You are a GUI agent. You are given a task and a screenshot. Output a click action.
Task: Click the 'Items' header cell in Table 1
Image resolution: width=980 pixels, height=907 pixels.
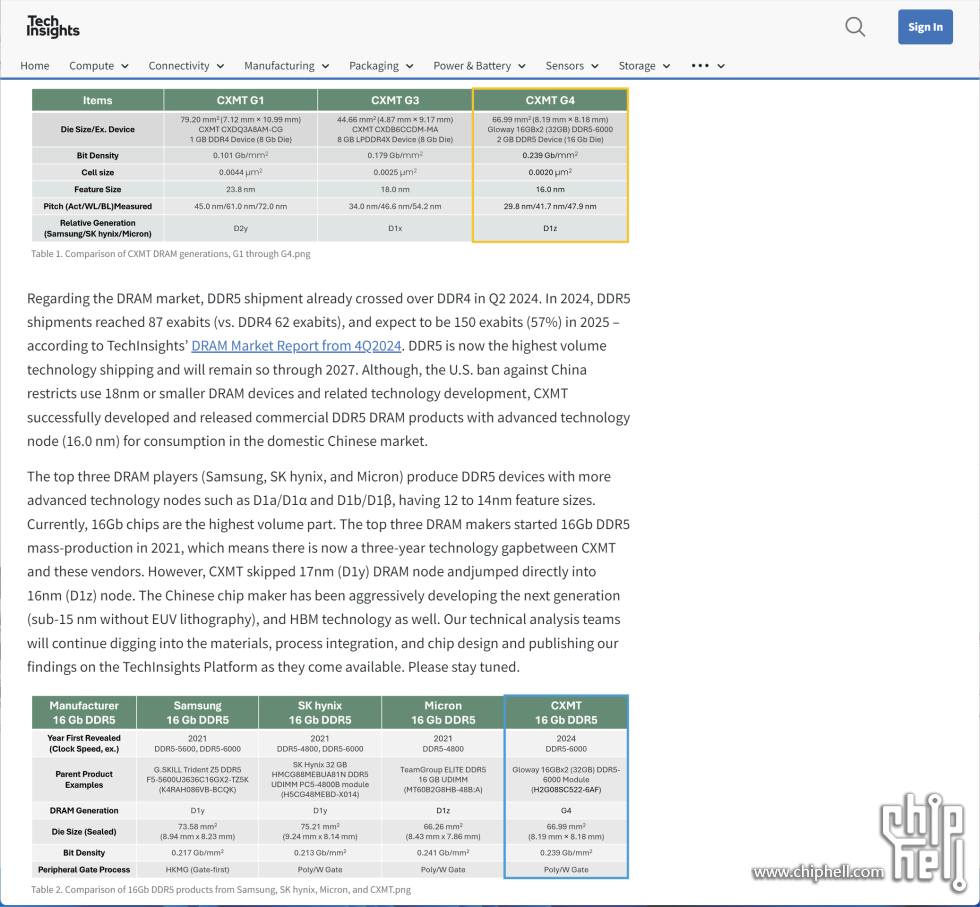[98, 100]
